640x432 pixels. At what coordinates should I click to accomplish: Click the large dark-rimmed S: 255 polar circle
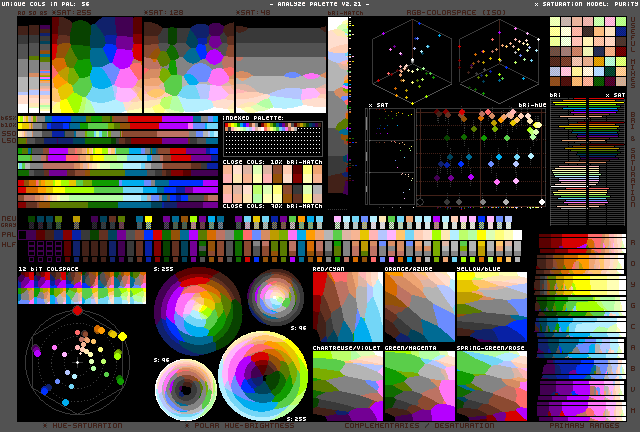pos(198,311)
